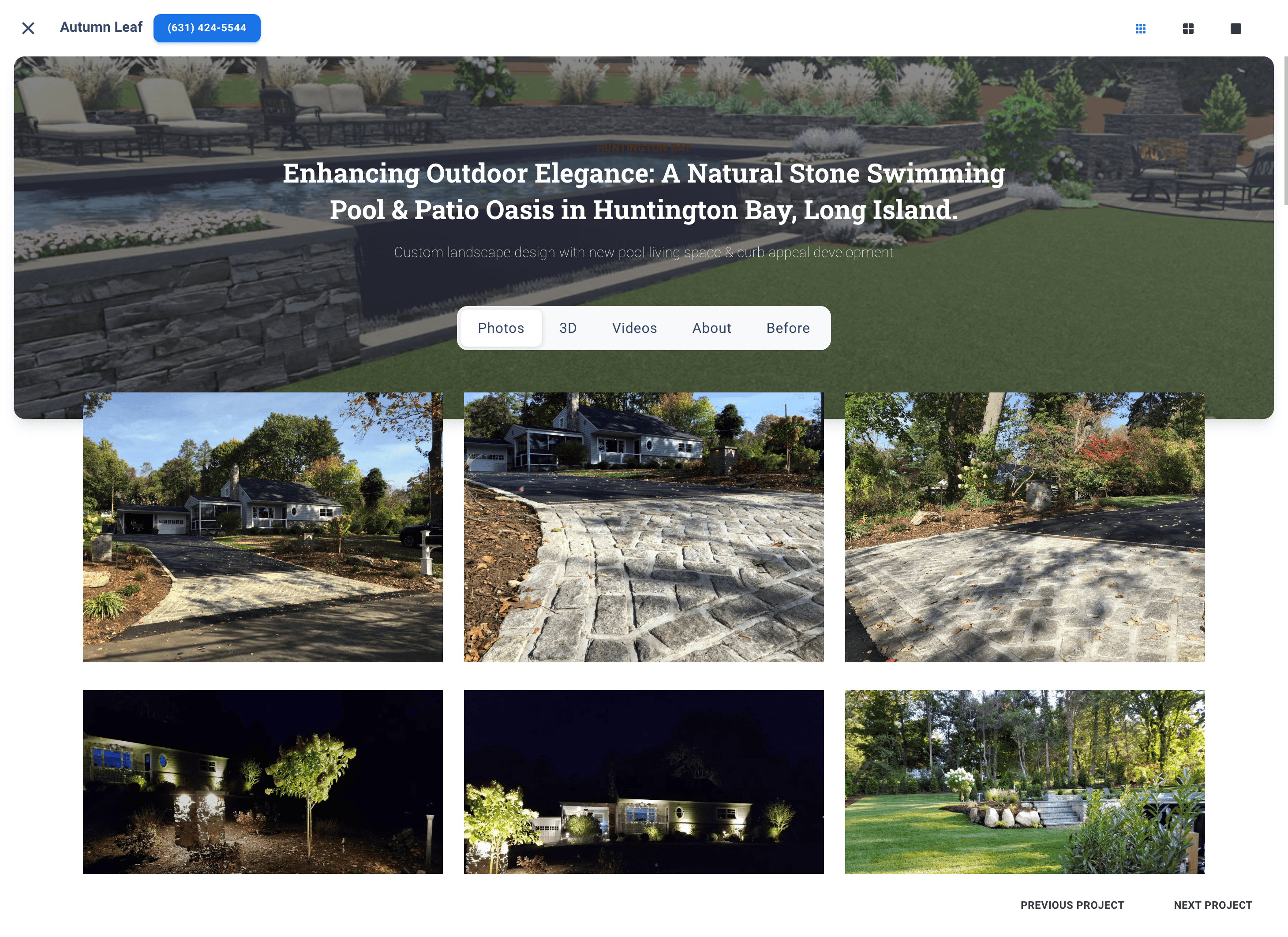This screenshot has width=1288, height=937.
Task: Open cobblestone driveway apron close-up photo
Action: 644,527
